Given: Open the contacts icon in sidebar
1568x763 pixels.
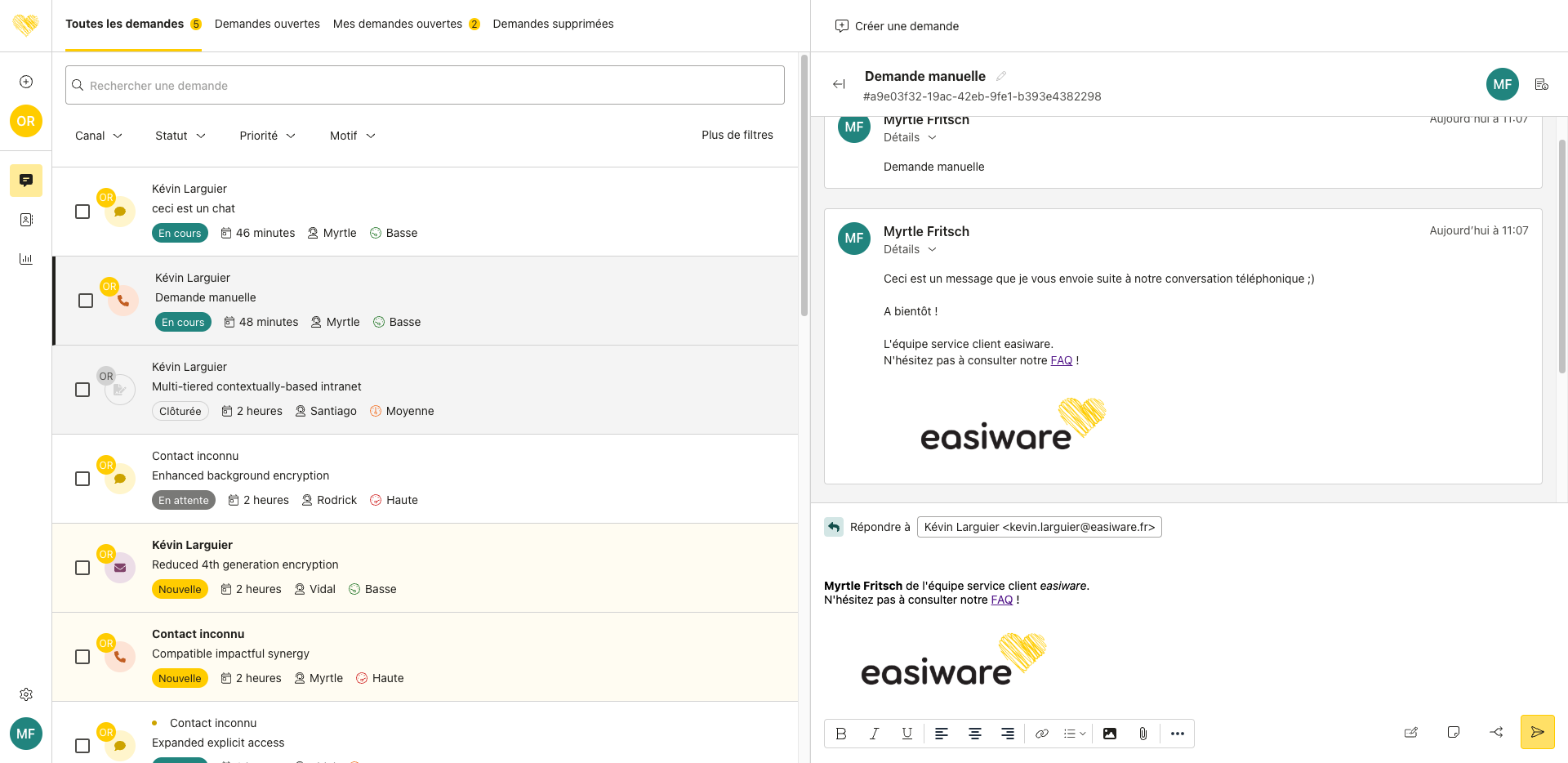Looking at the screenshot, I should 26,220.
